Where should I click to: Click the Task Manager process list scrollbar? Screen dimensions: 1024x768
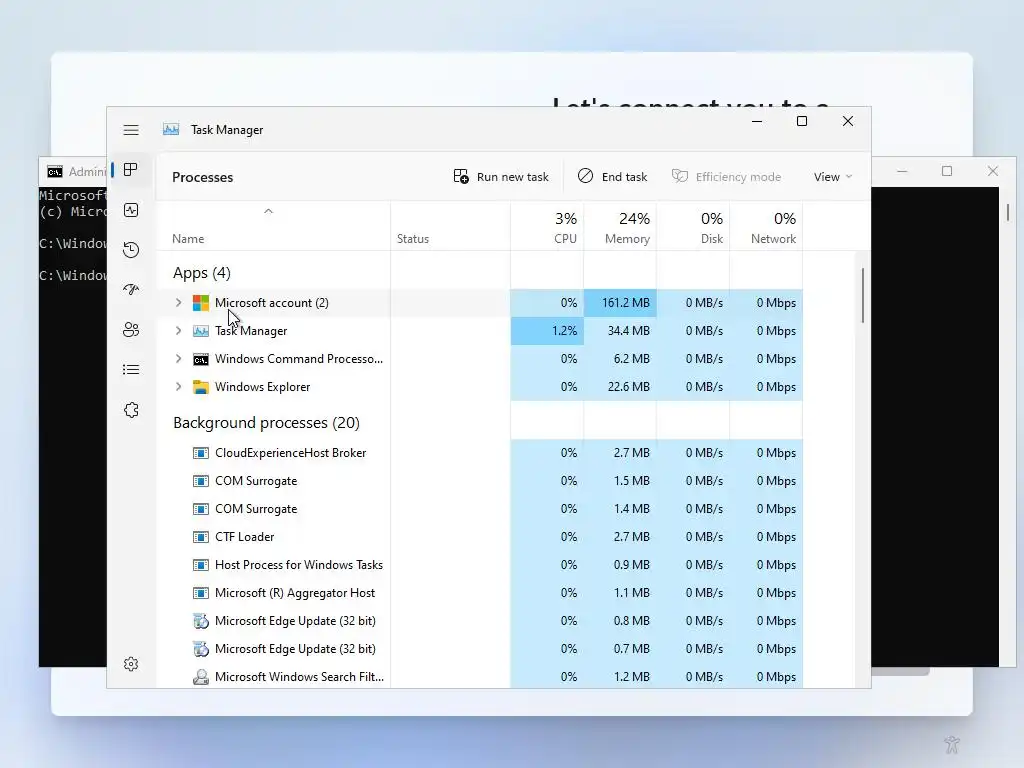(x=863, y=295)
